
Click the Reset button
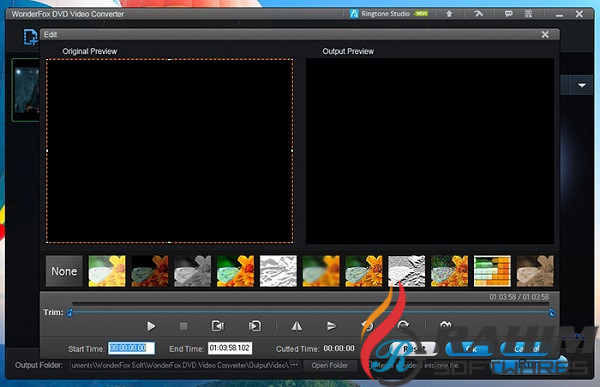[x=413, y=349]
